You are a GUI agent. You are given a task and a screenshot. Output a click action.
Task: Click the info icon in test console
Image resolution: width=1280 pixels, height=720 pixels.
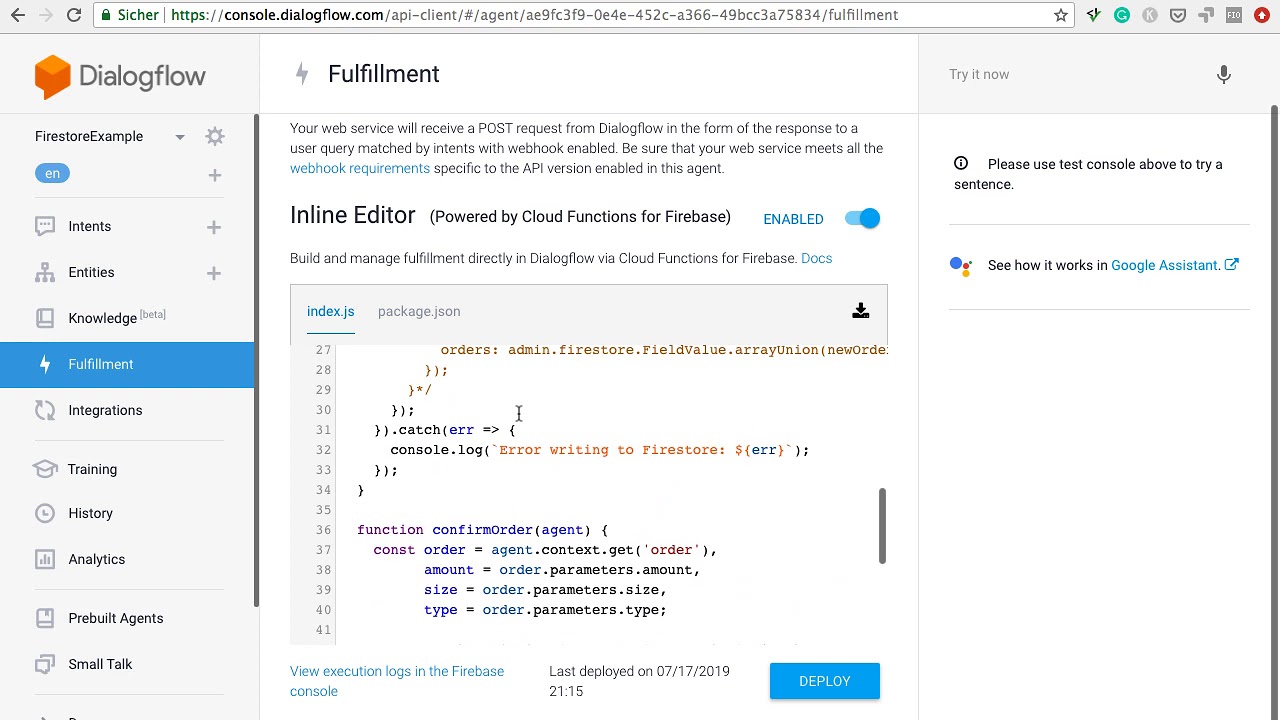961,163
